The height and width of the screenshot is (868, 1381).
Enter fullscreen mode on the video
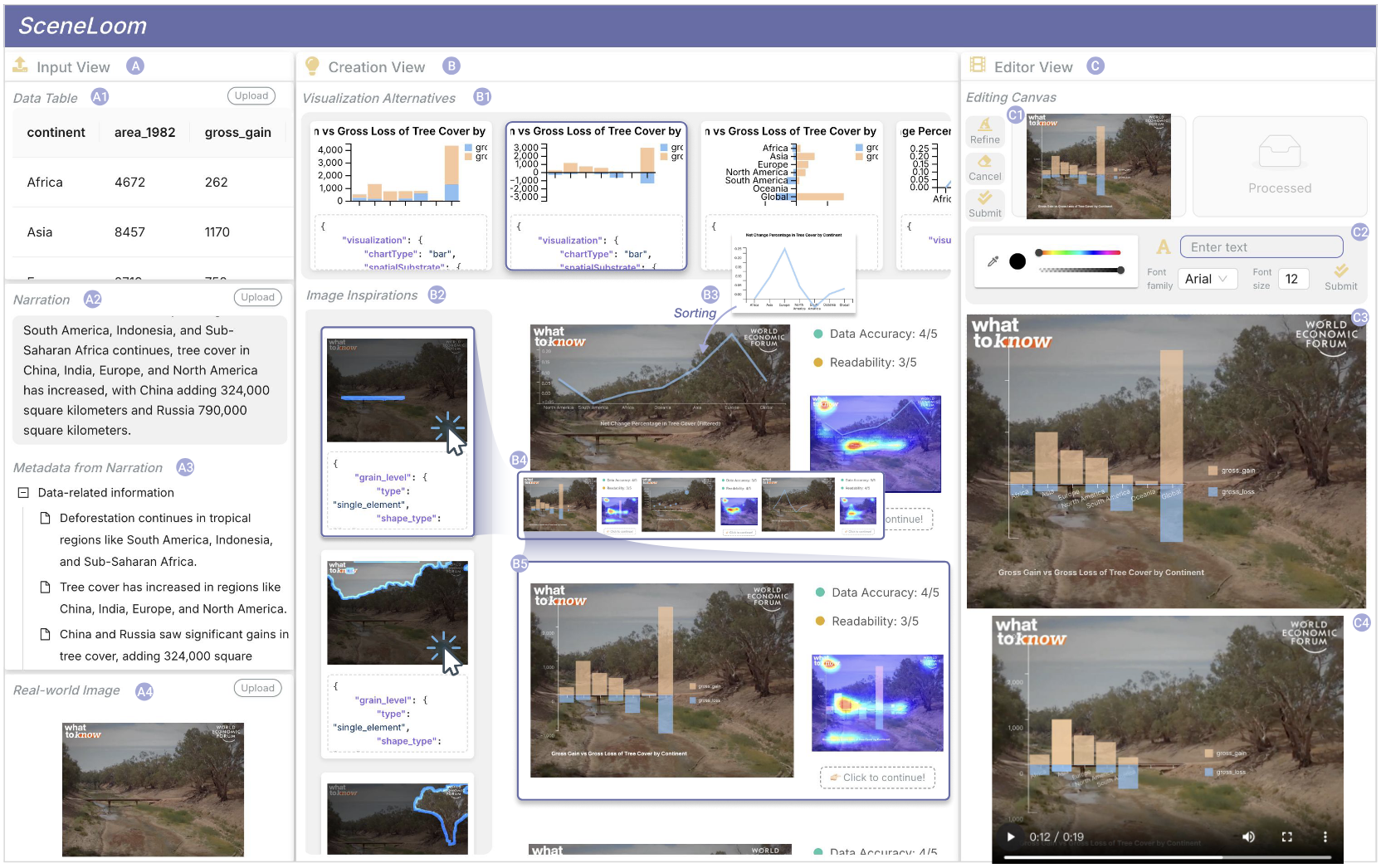[x=1286, y=836]
